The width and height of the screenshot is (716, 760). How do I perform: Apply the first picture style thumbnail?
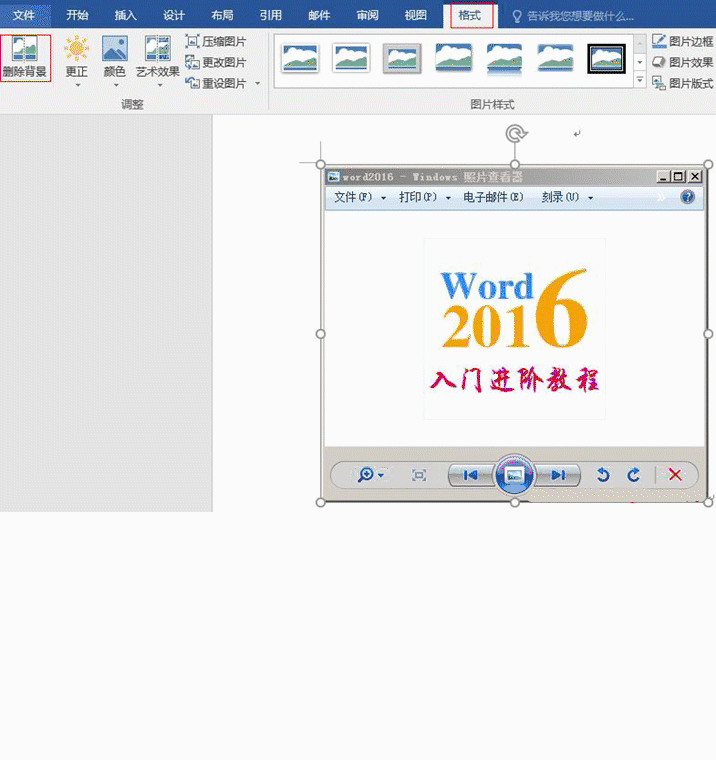(300, 58)
